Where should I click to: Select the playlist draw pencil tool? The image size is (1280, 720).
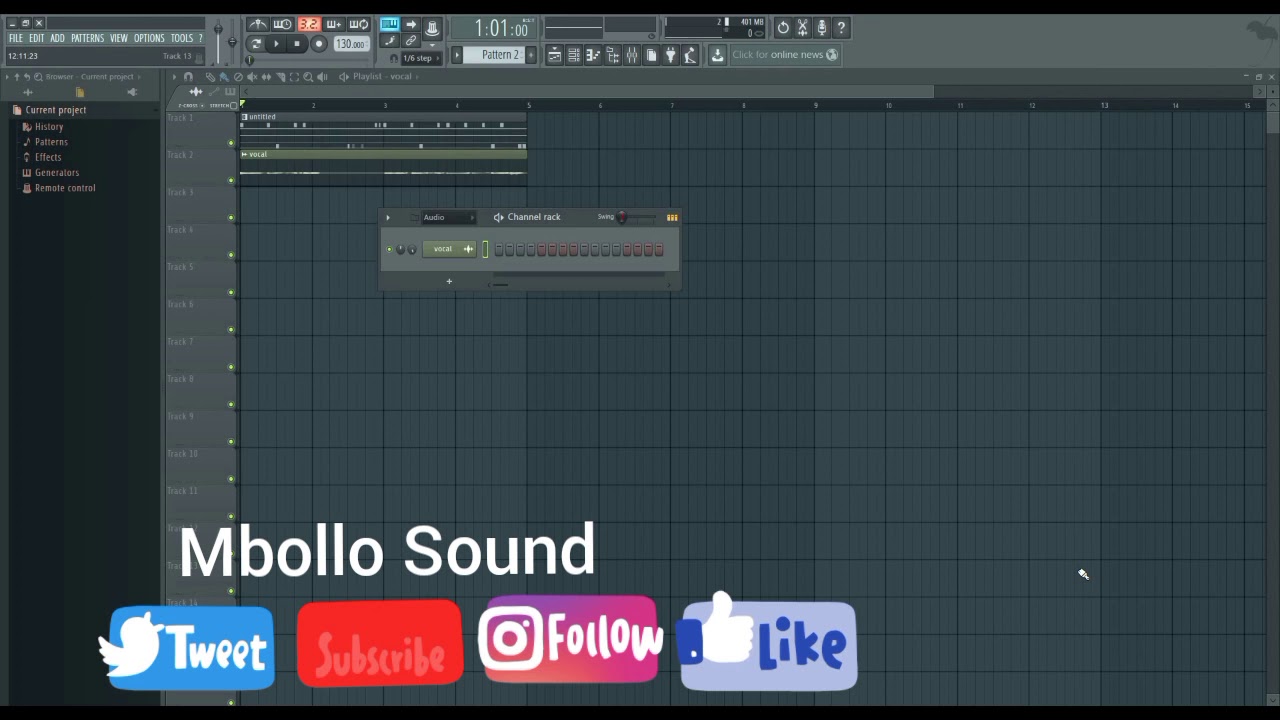coord(210,77)
